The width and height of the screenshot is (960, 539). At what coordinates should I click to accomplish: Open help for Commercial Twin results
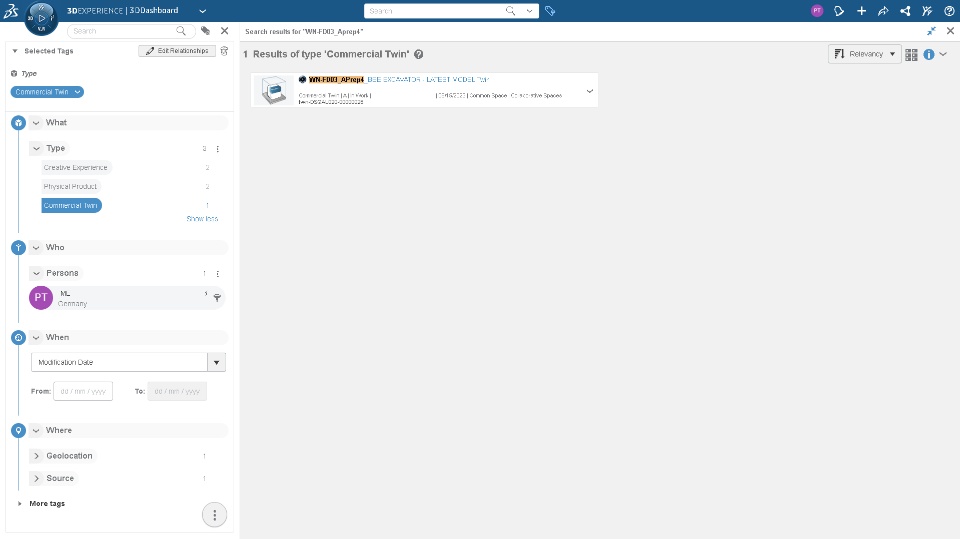pyautogui.click(x=419, y=54)
